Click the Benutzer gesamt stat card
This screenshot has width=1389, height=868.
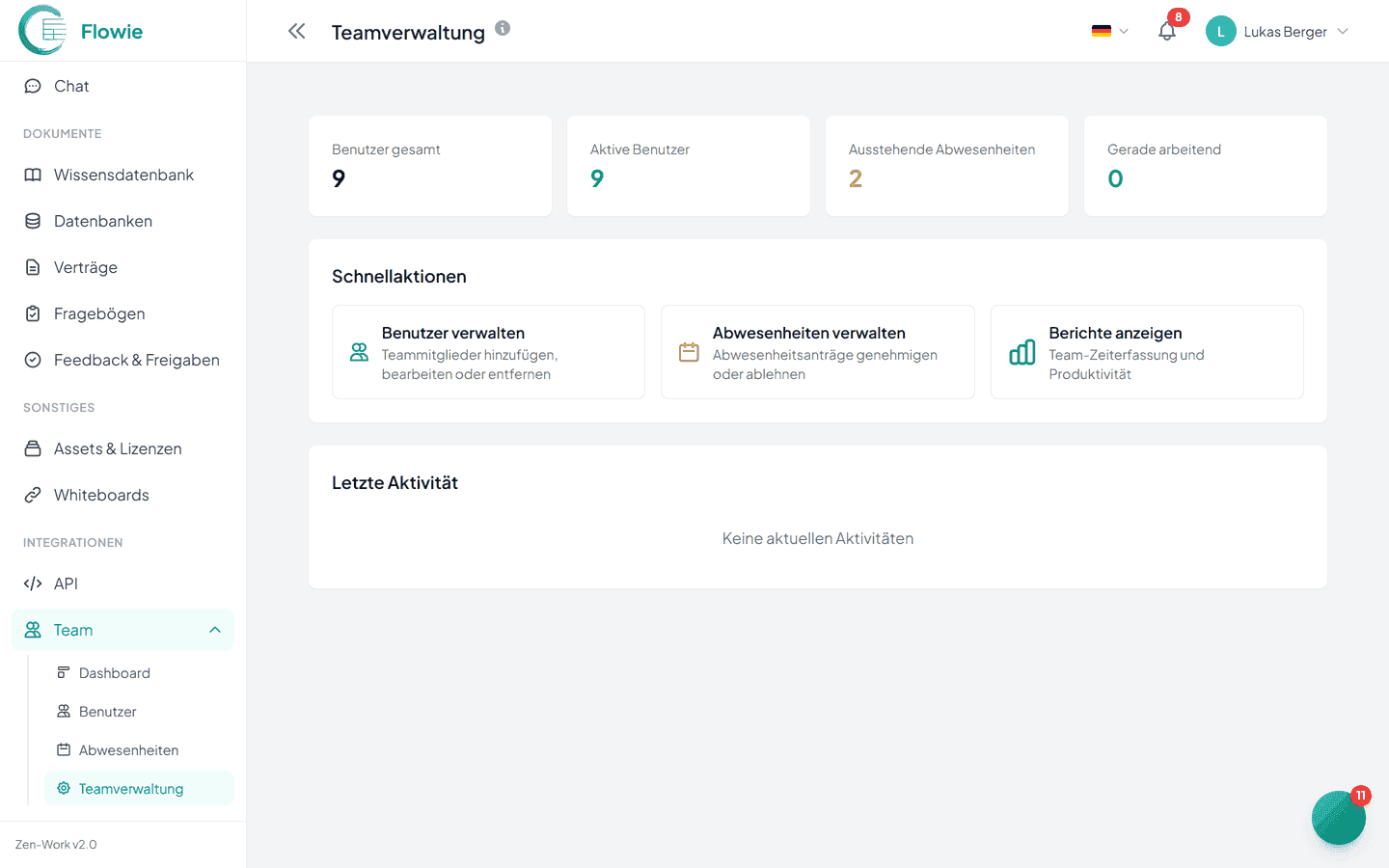click(x=430, y=166)
